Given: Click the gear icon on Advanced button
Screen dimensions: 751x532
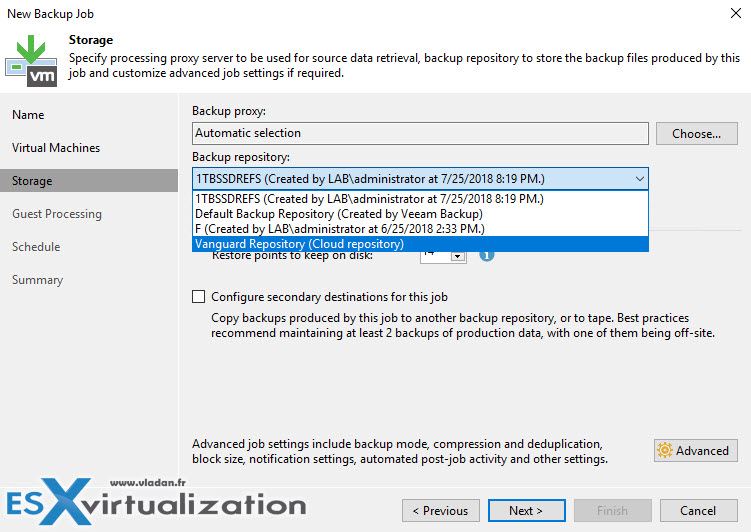Looking at the screenshot, I should (x=665, y=450).
